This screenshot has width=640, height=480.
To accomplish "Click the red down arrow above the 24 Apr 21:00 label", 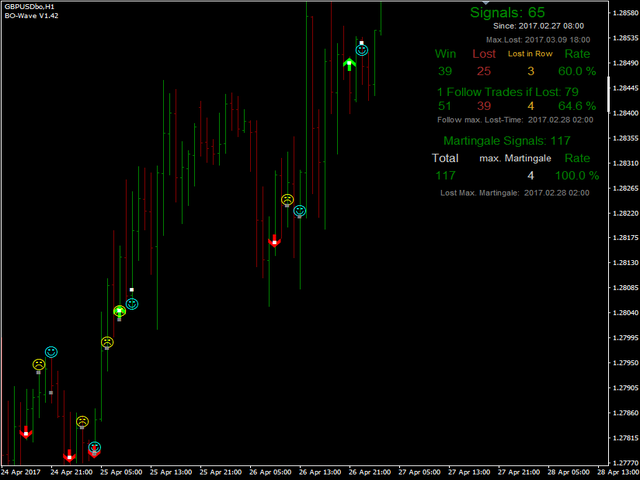I will tap(69, 456).
